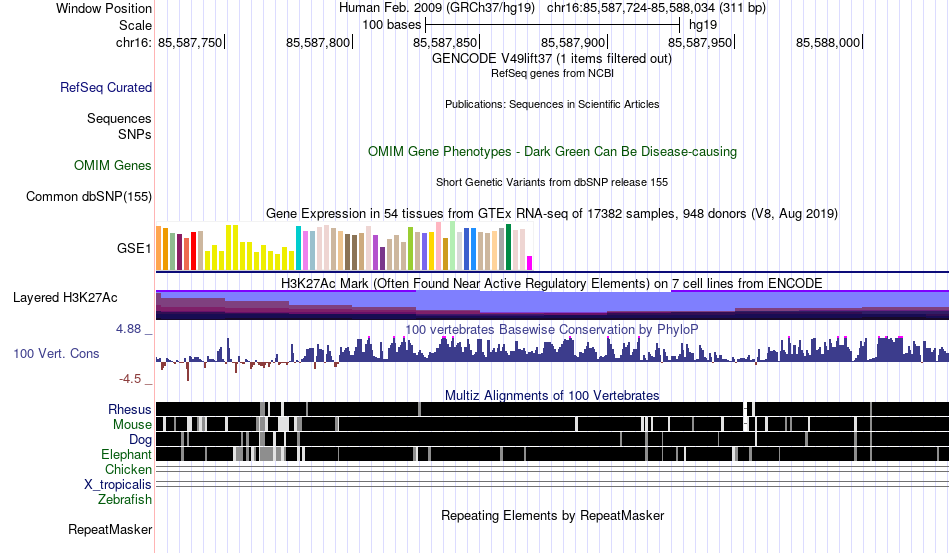Click the 85,587,800 ruler position
The width and height of the screenshot is (950, 553).
coord(318,42)
